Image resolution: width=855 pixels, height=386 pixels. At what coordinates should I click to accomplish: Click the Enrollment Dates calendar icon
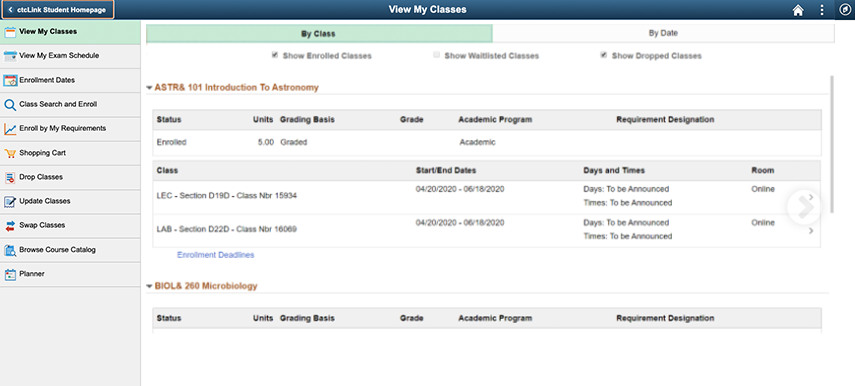point(10,80)
